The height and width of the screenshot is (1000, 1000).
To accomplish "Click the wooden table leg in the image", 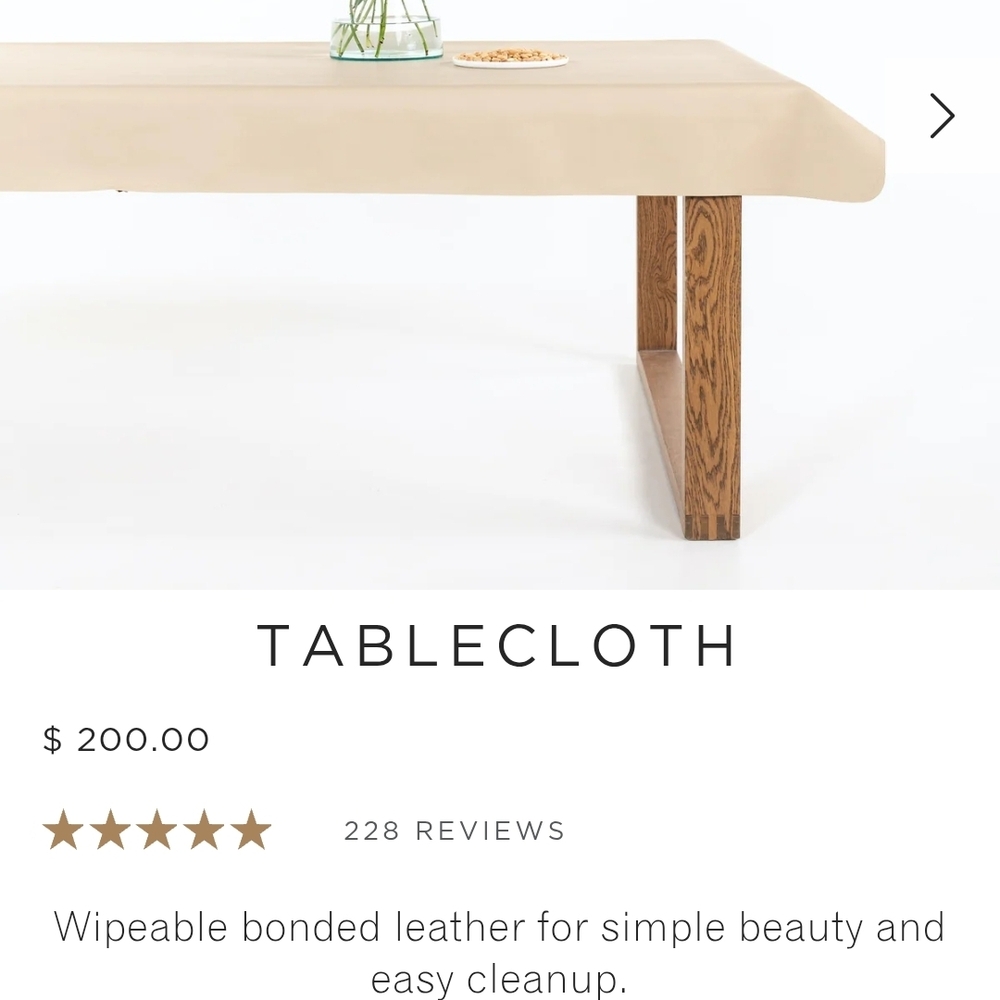I will tap(715, 350).
